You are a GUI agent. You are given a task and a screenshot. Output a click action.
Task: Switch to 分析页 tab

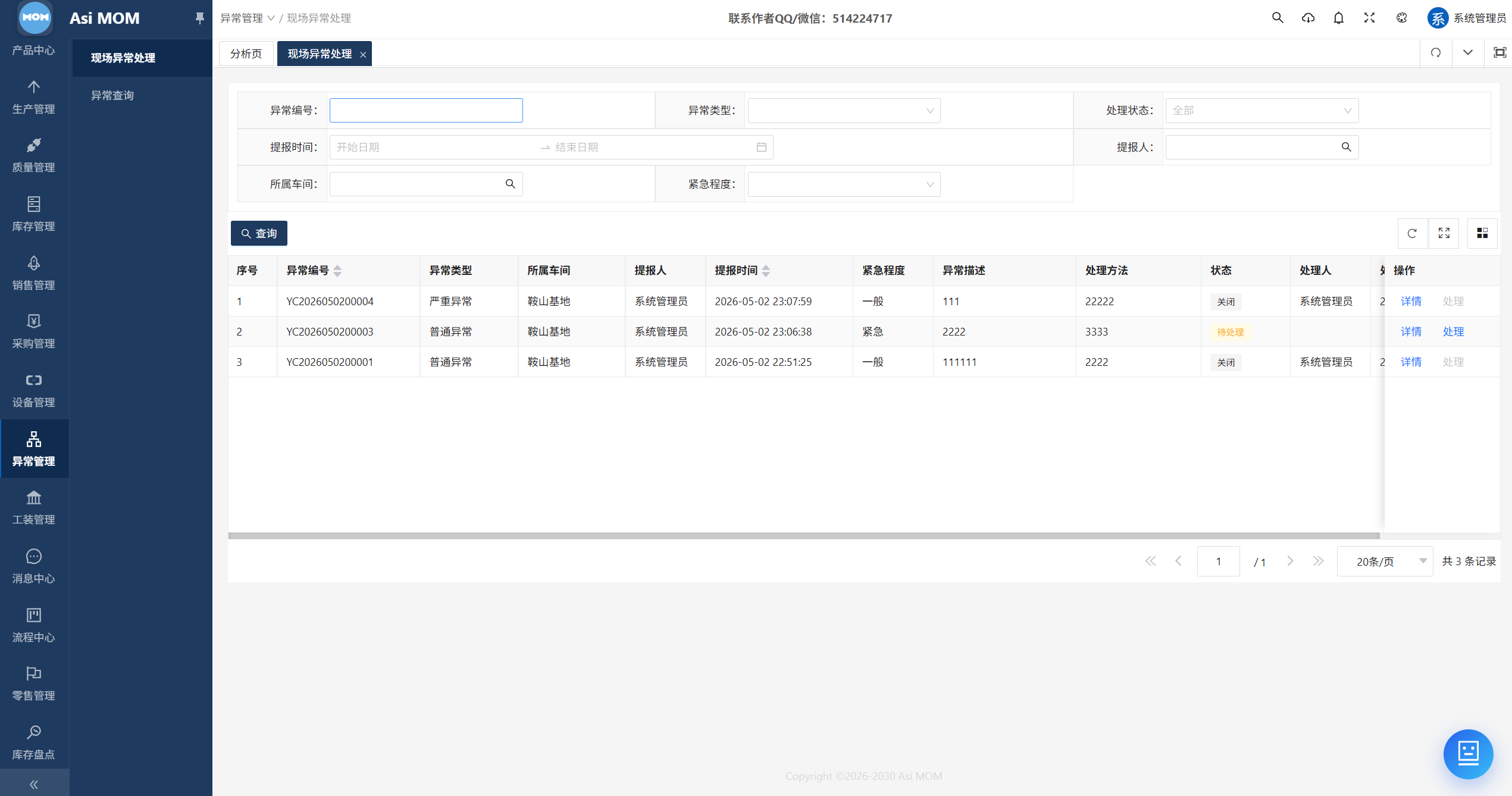246,54
